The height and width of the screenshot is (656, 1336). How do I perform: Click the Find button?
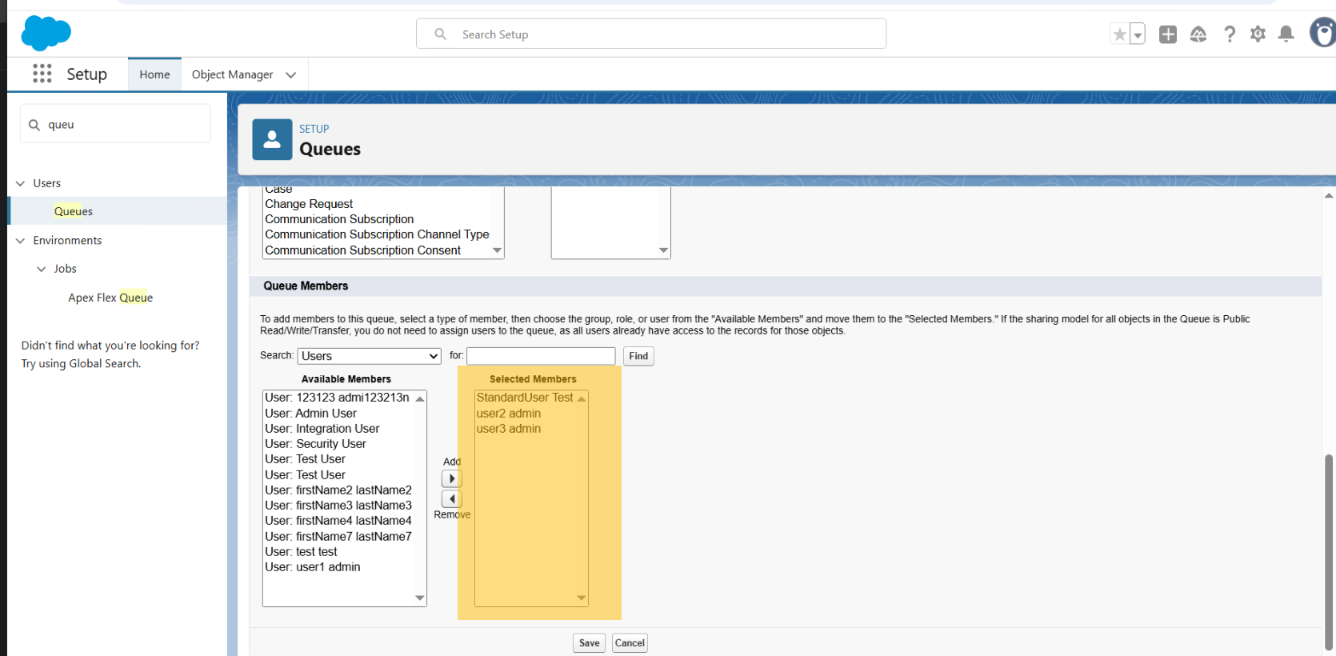[638, 356]
